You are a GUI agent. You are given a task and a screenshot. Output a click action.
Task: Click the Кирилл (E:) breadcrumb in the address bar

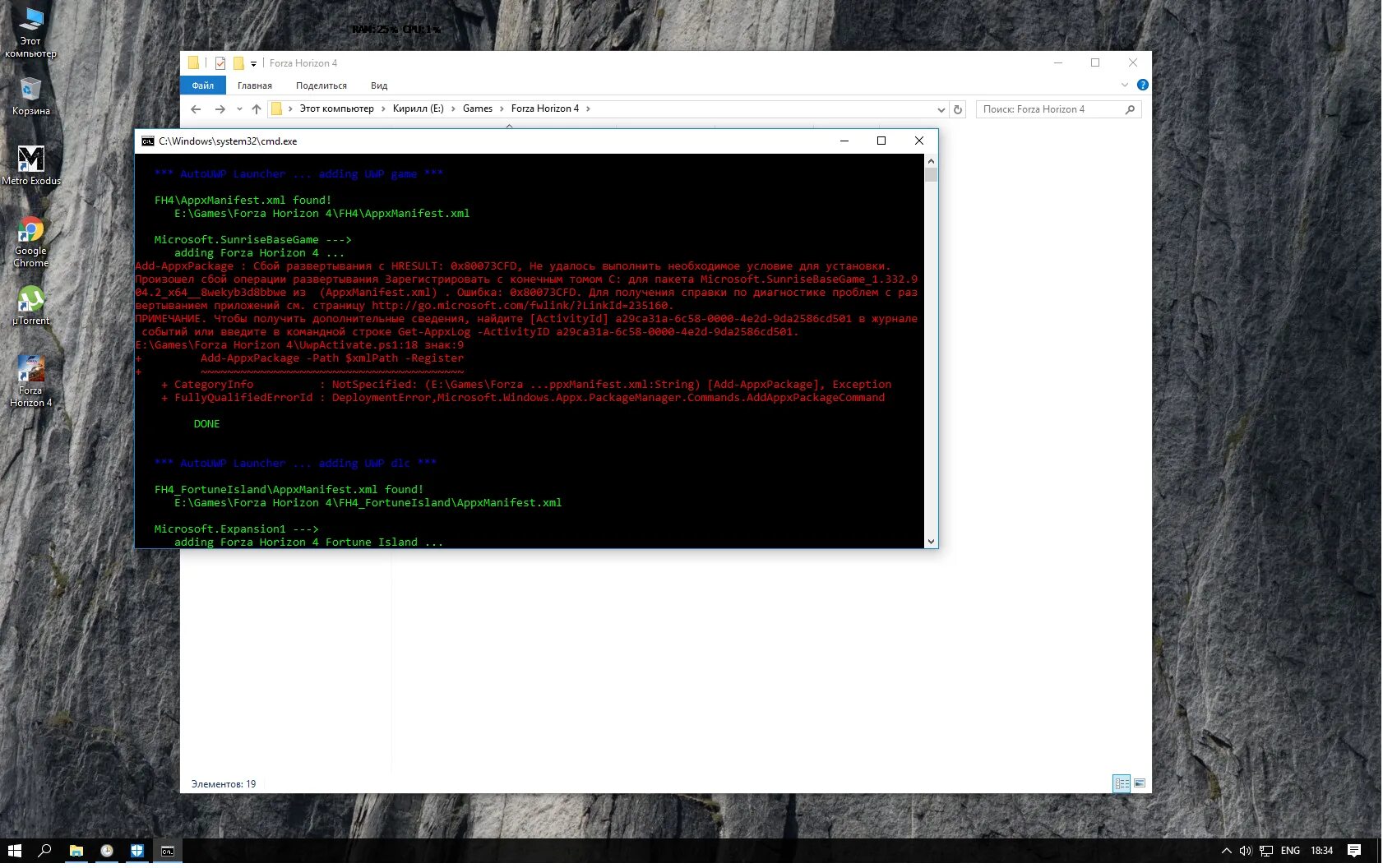(418, 108)
